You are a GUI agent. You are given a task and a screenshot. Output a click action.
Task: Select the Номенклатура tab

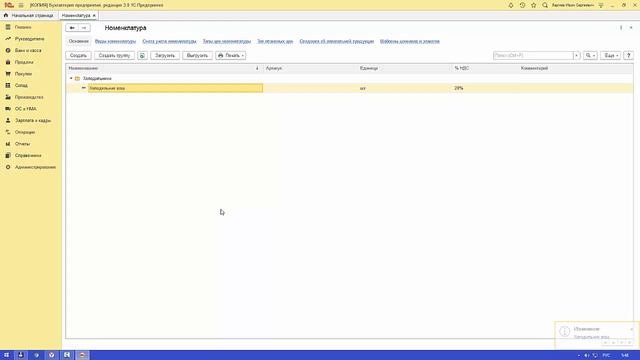pyautogui.click(x=76, y=16)
